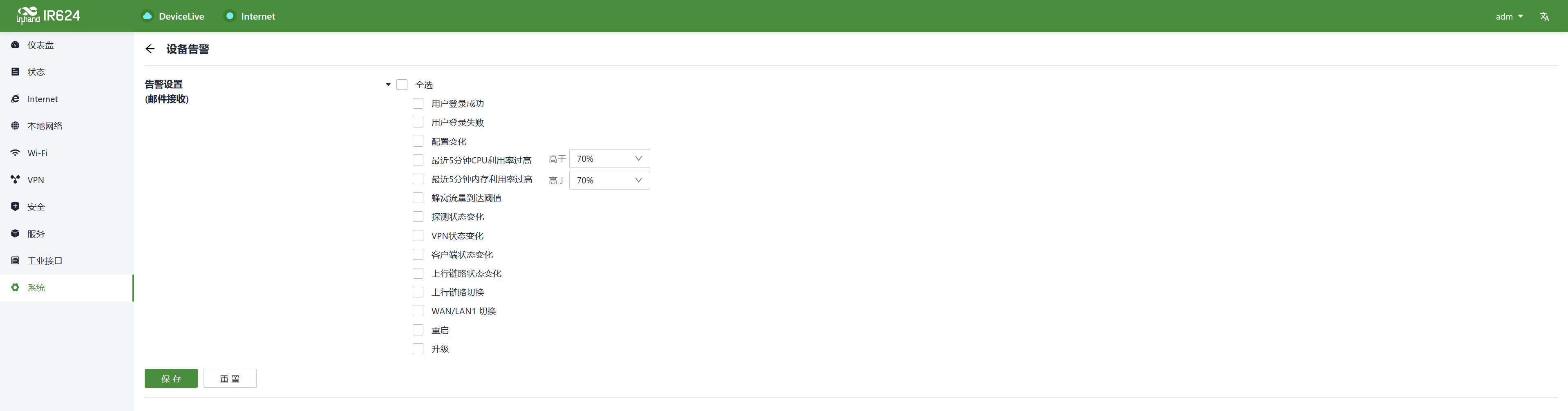Click the DeviceLive label in header
Screen dimensions: 1568x411
[x=181, y=16]
